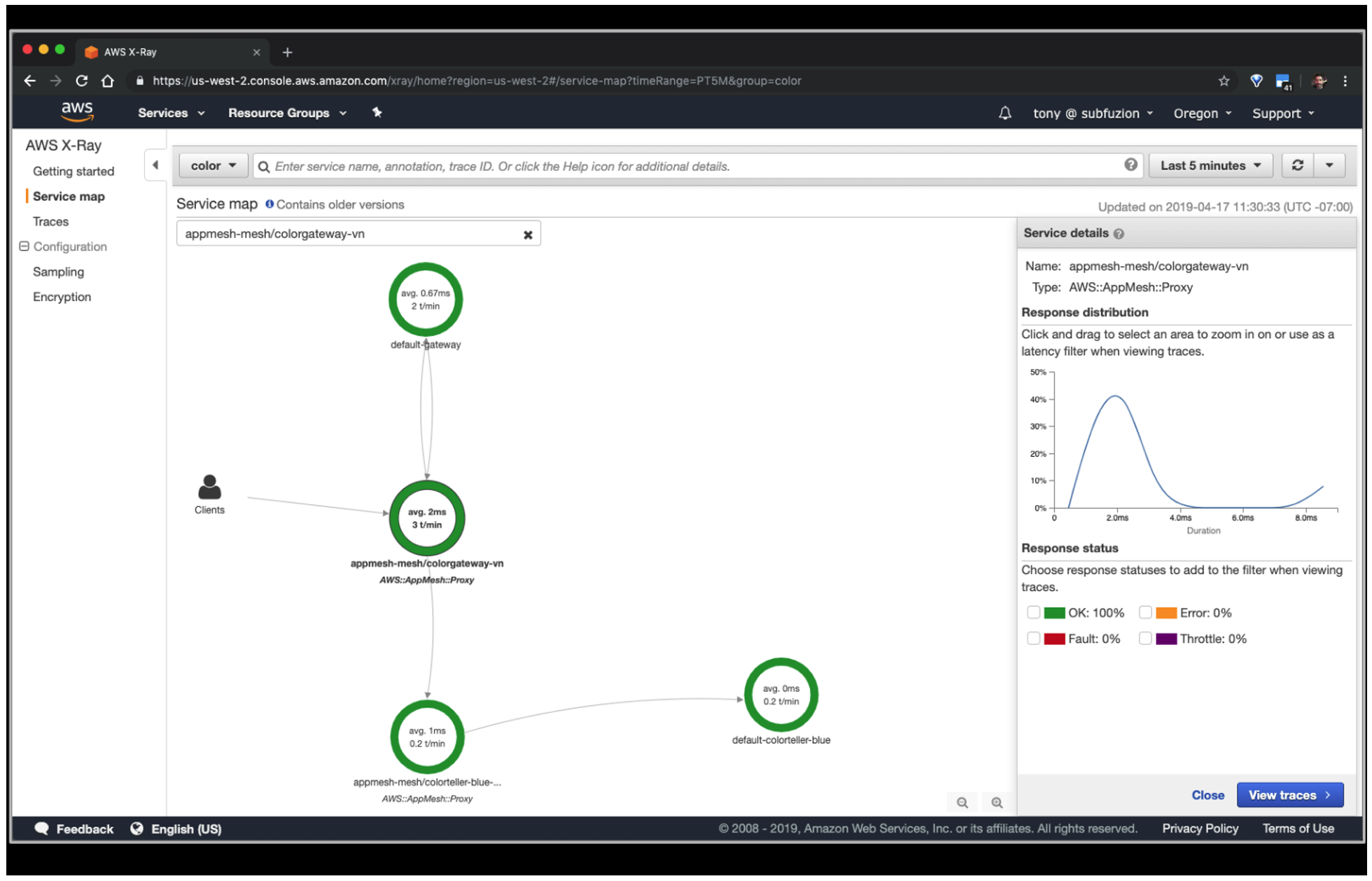Image resolution: width=1372 pixels, height=881 pixels.
Task: Click the Close link in Service details
Action: 1207,795
